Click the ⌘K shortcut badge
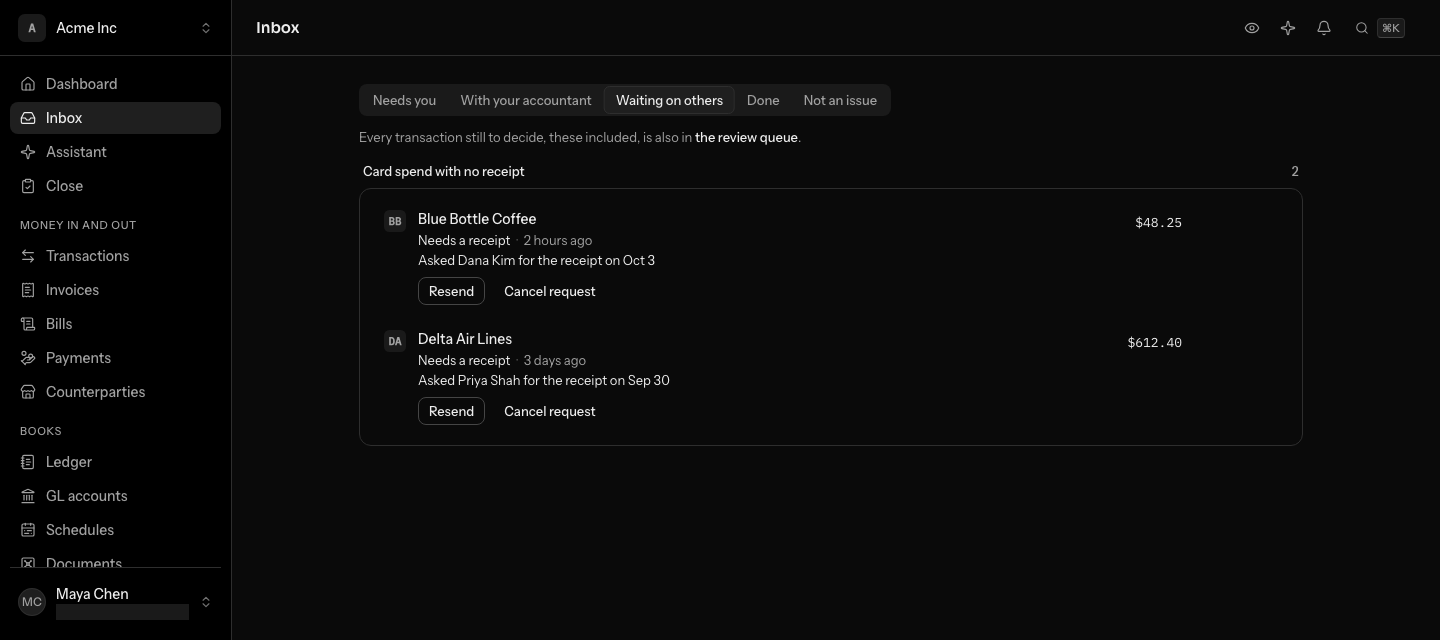 click(1391, 28)
